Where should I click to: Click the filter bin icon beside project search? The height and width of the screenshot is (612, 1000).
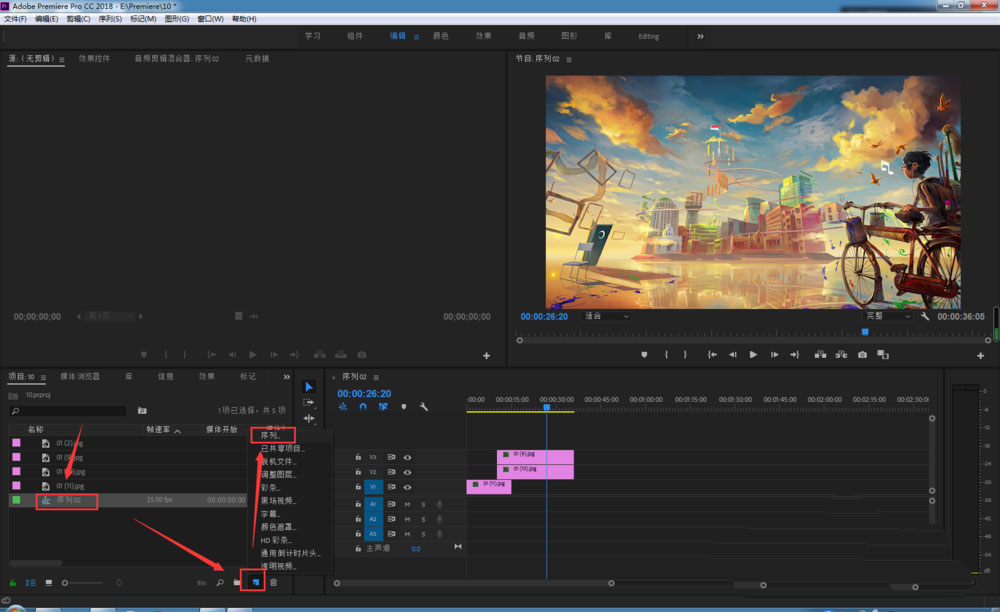pyautogui.click(x=142, y=411)
